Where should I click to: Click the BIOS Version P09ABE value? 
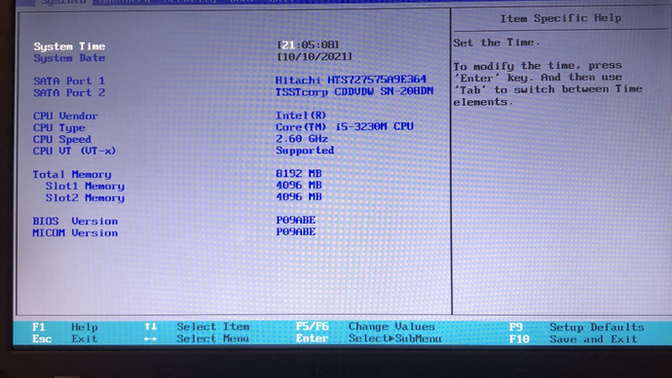pyautogui.click(x=296, y=220)
